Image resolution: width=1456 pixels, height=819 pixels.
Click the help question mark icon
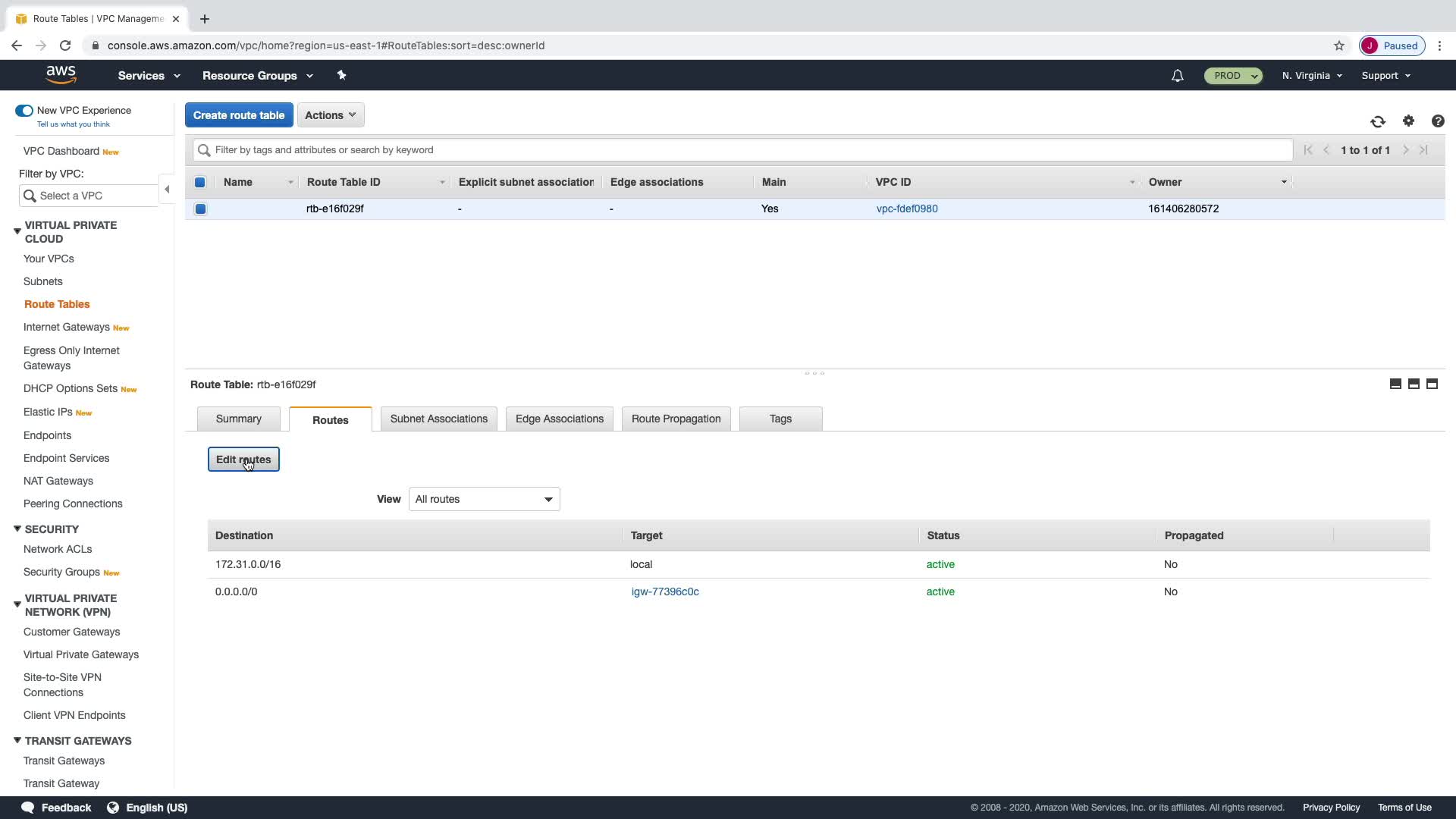1437,121
